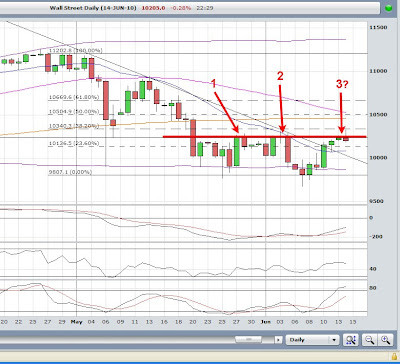Zoom in on the chart
This screenshot has height=364, width=400.
(385, 340)
